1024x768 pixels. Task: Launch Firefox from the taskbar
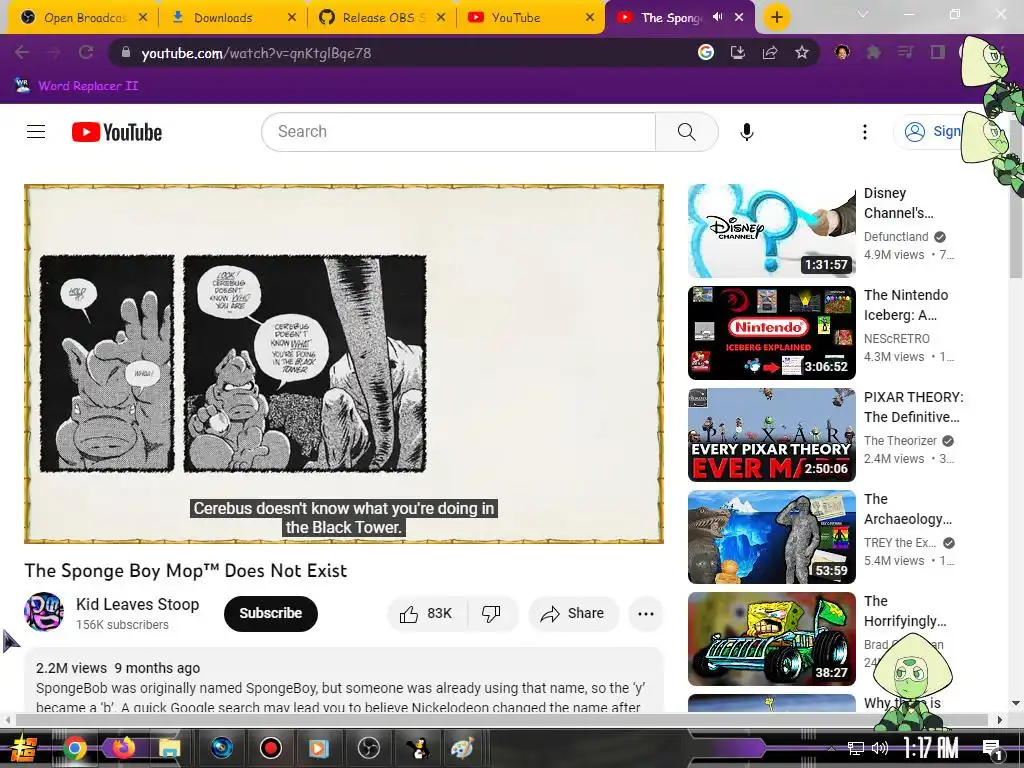coord(123,747)
